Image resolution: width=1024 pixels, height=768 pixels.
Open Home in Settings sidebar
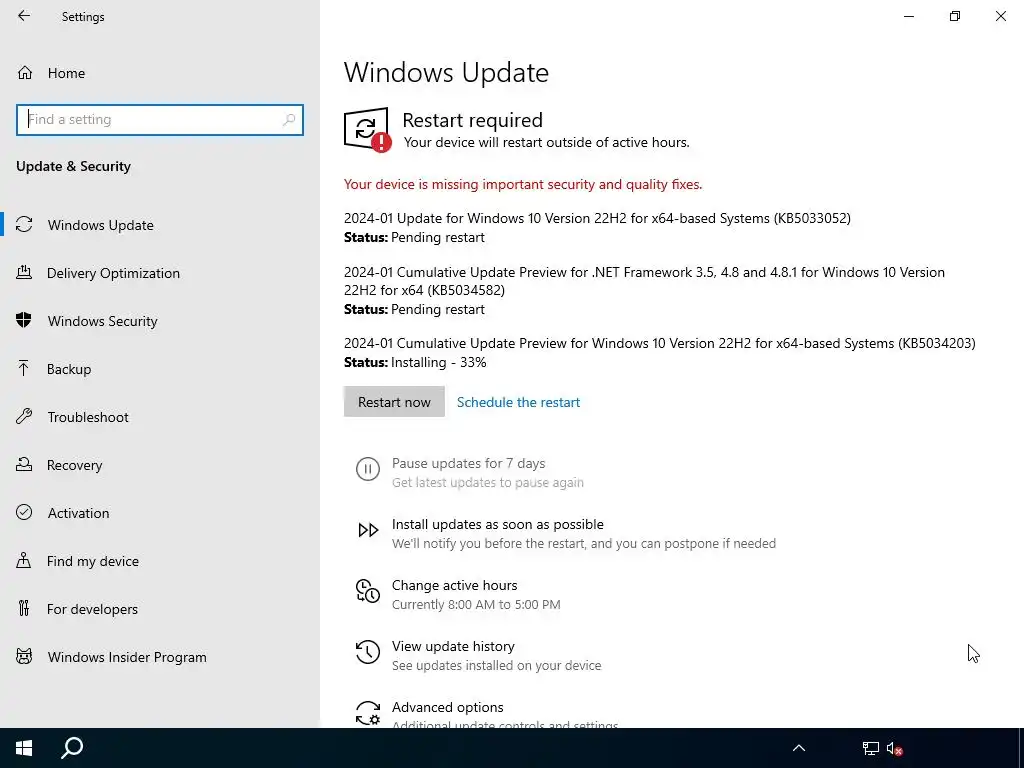160,73
